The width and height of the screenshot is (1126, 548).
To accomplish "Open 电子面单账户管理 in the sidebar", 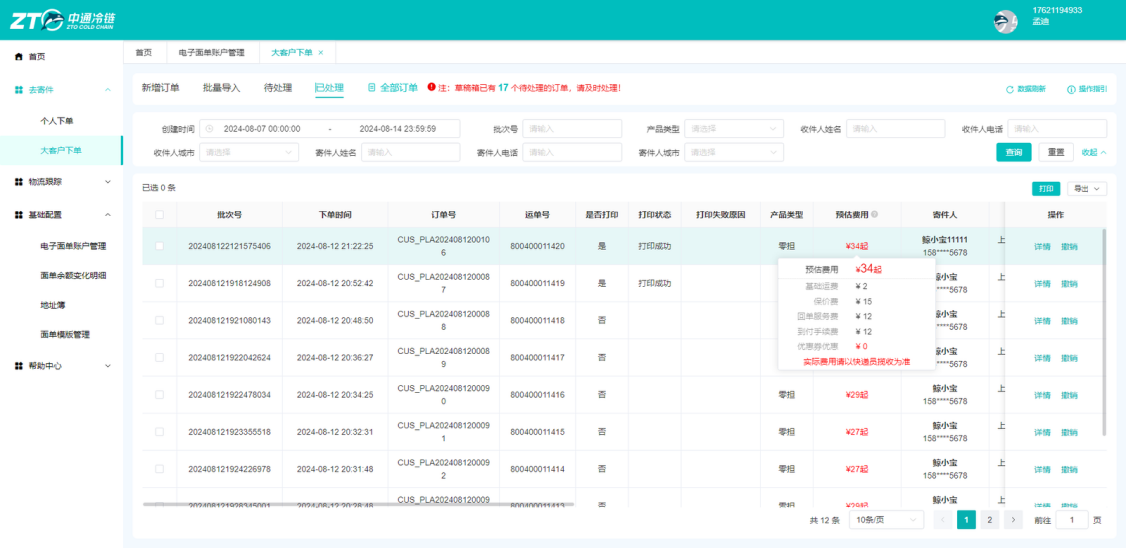I will 73,246.
